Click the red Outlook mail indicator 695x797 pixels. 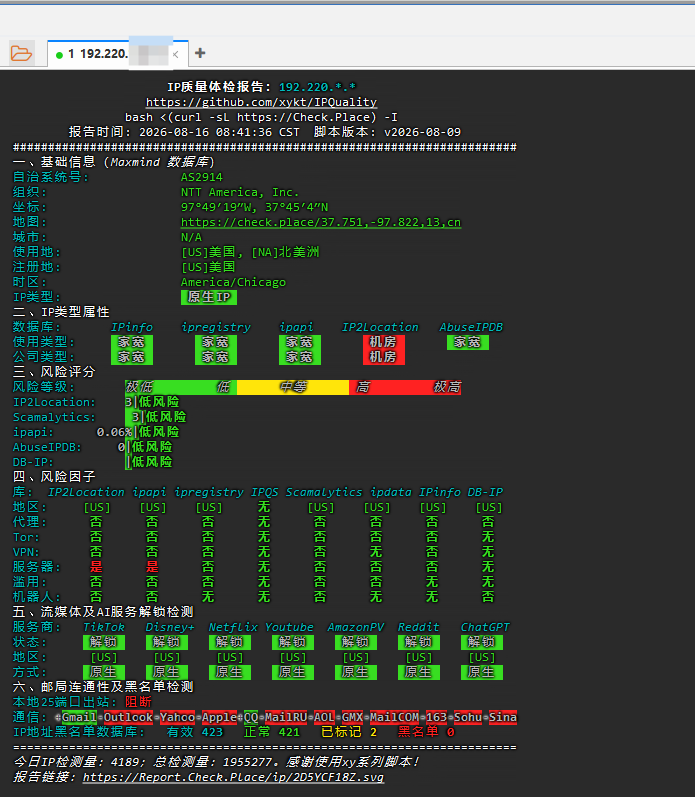pos(128,718)
